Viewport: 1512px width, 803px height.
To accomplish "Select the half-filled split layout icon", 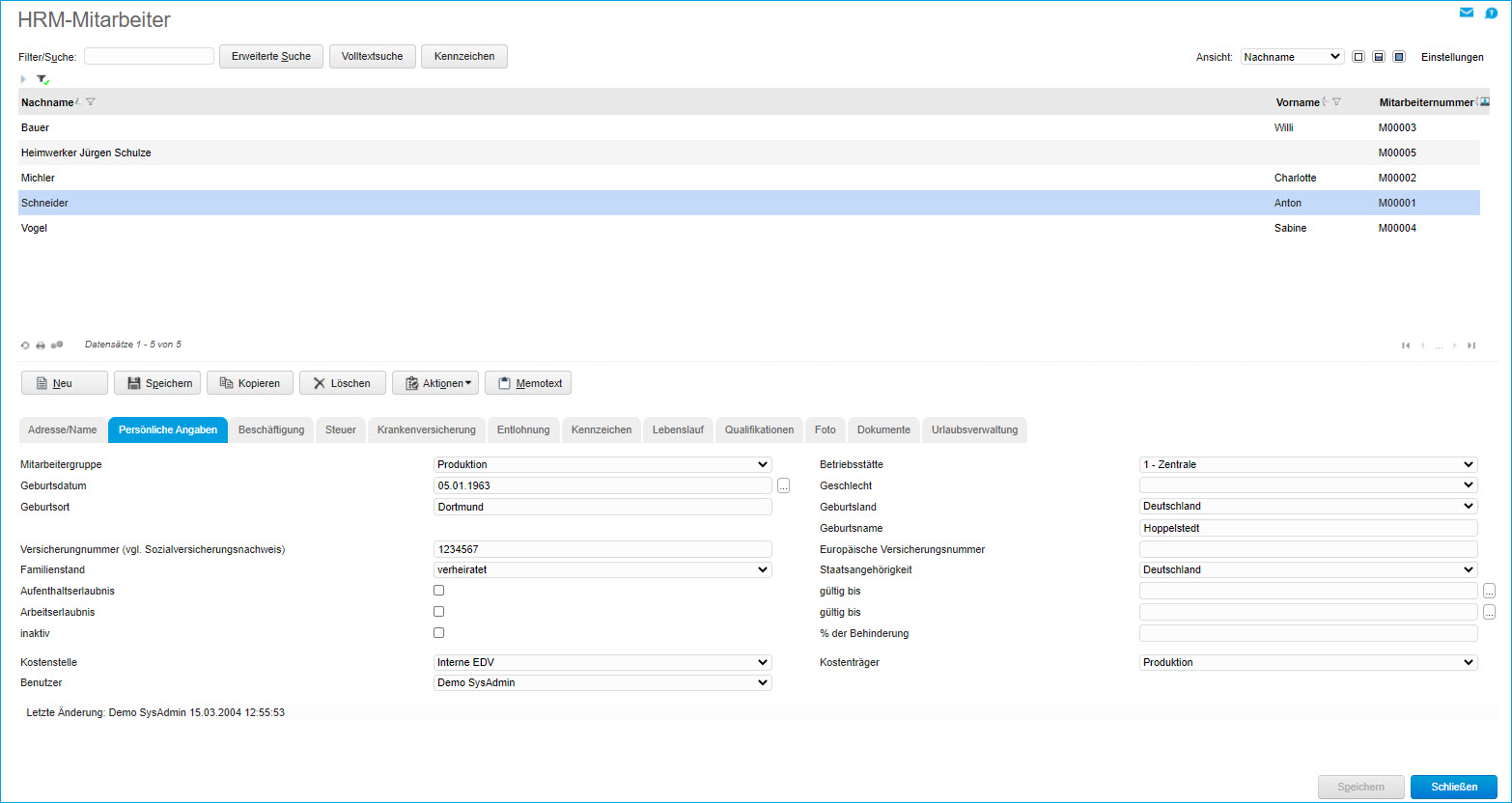I will click(1379, 57).
